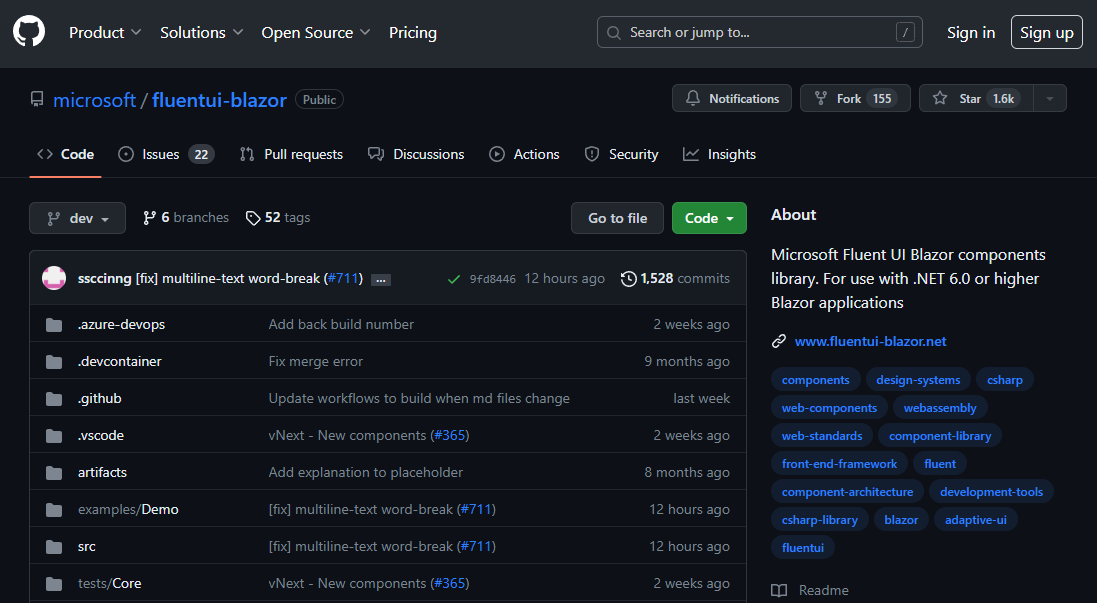Click the Fork button
Image resolution: width=1097 pixels, height=603 pixels.
pyautogui.click(x=855, y=99)
